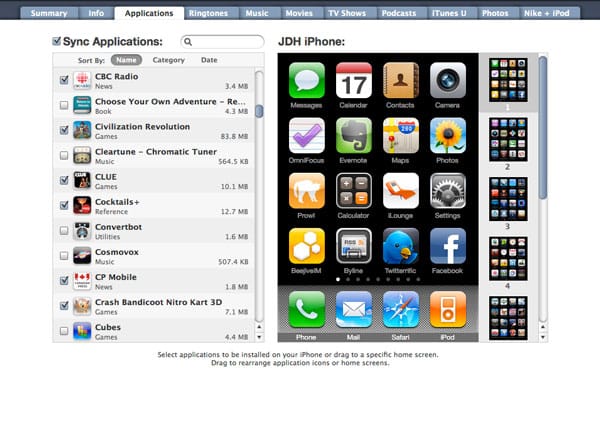Uncheck the Civilization Revolution checkbox
Viewport: 600px width, 422px height.
pyautogui.click(x=64, y=130)
